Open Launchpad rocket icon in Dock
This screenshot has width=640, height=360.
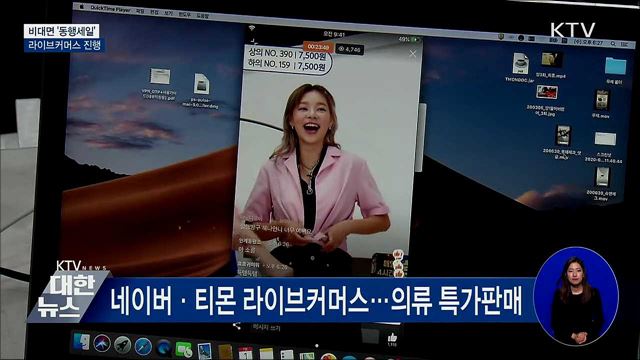(x=122, y=345)
